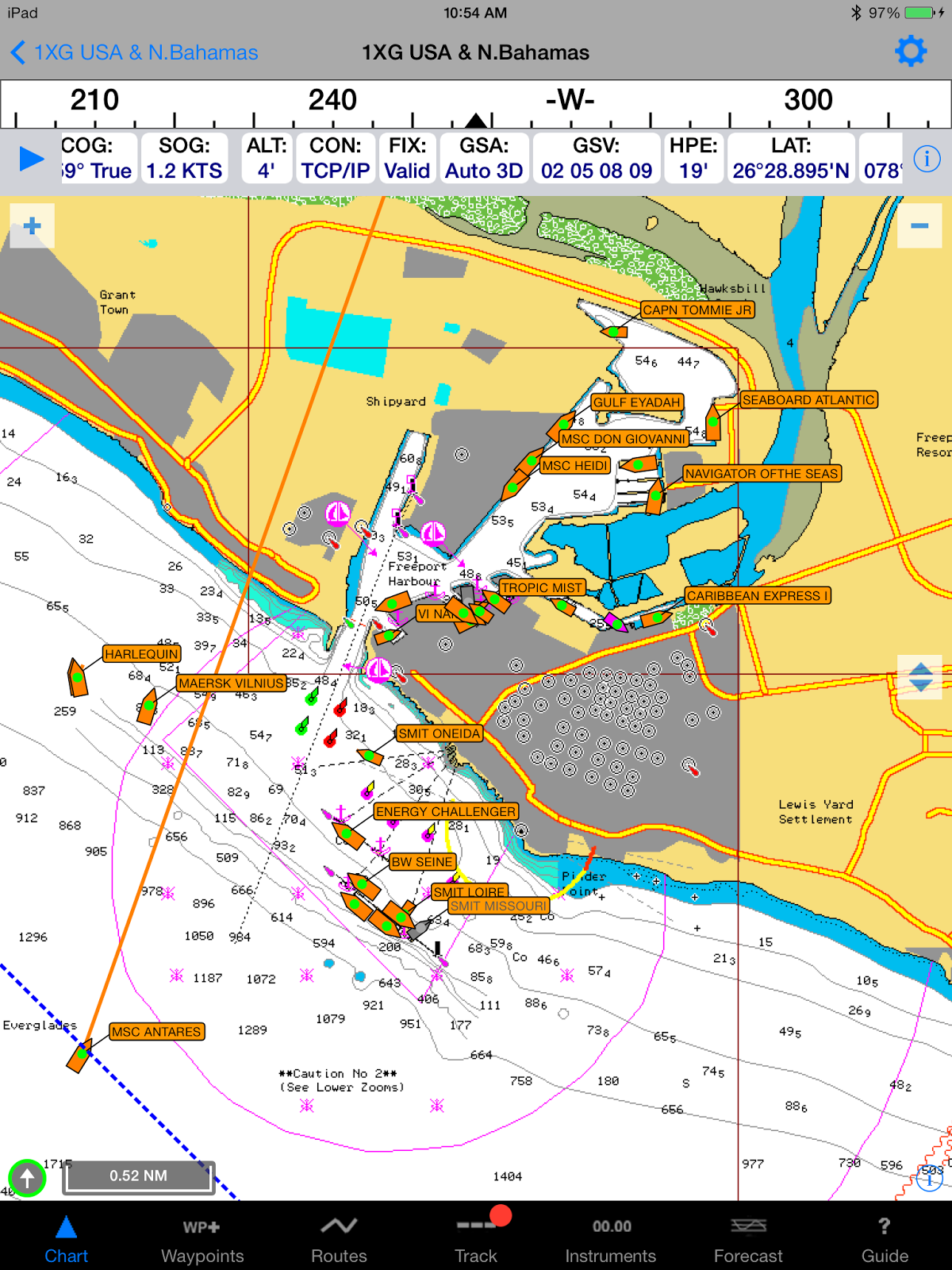952x1270 pixels.
Task: Tap the NAVIGATOR OFTHE SEAS ship icon
Action: point(655,496)
